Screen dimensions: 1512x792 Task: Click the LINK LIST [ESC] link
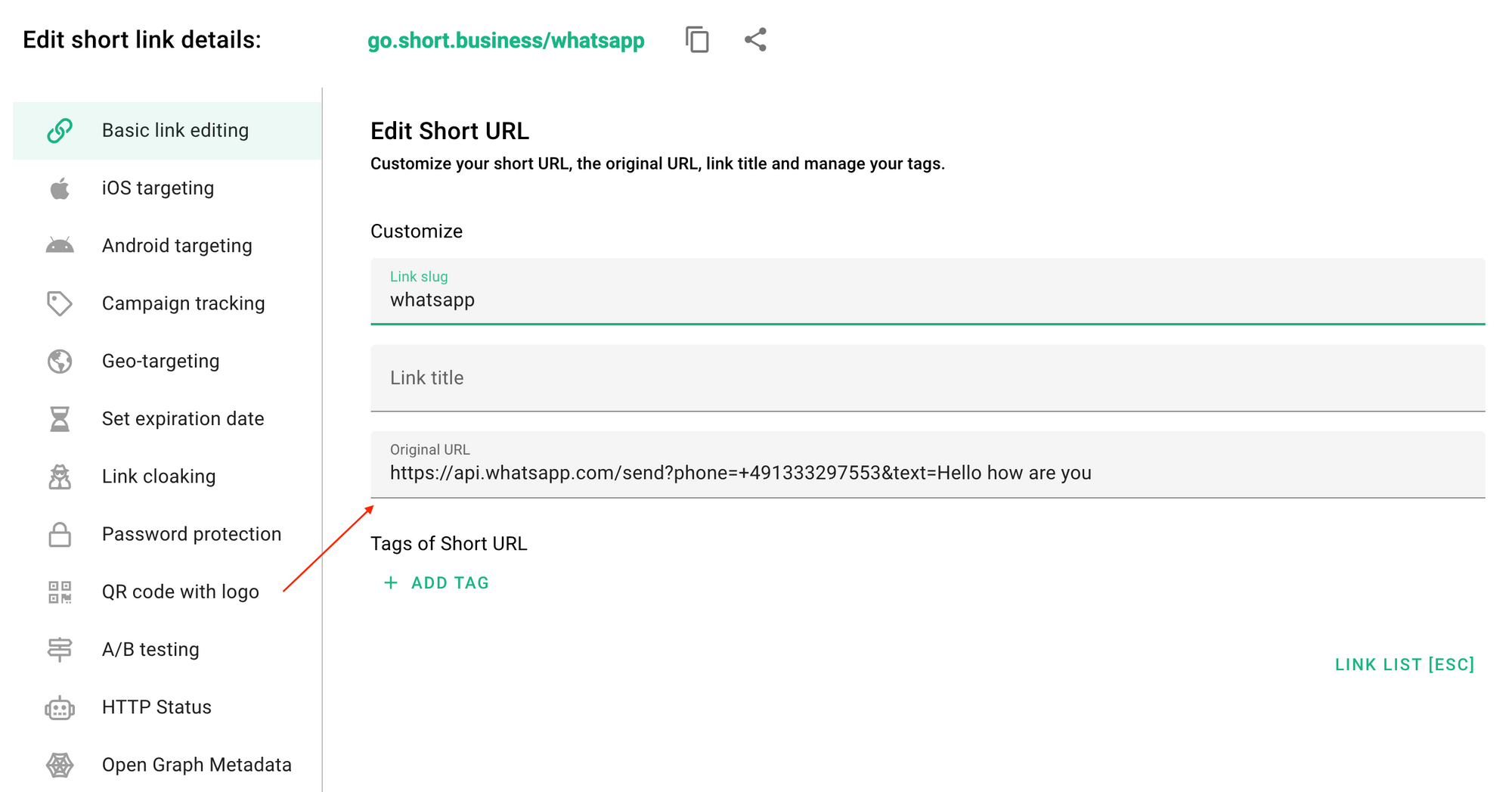[x=1404, y=664]
